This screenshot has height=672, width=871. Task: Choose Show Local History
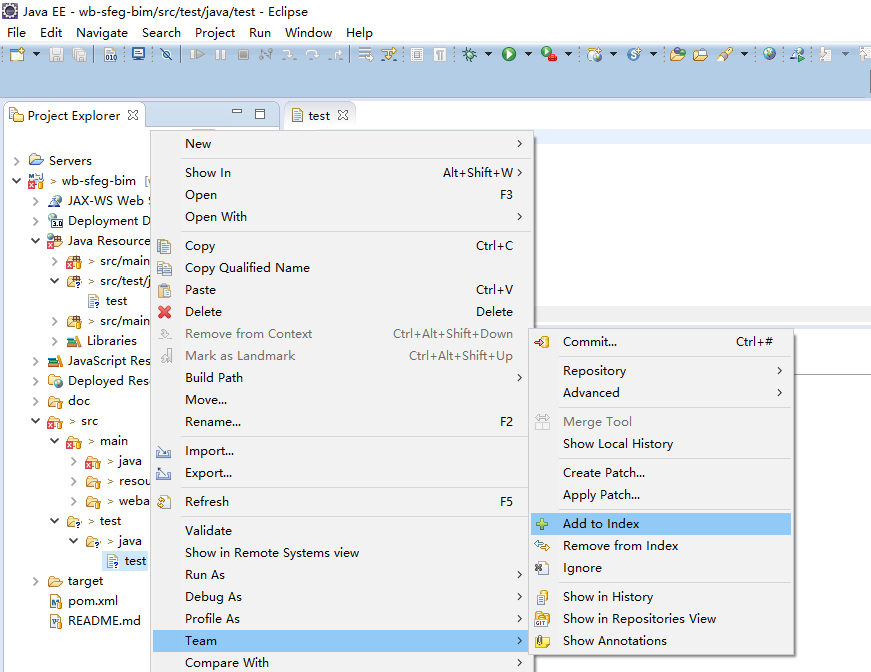(x=660, y=444)
